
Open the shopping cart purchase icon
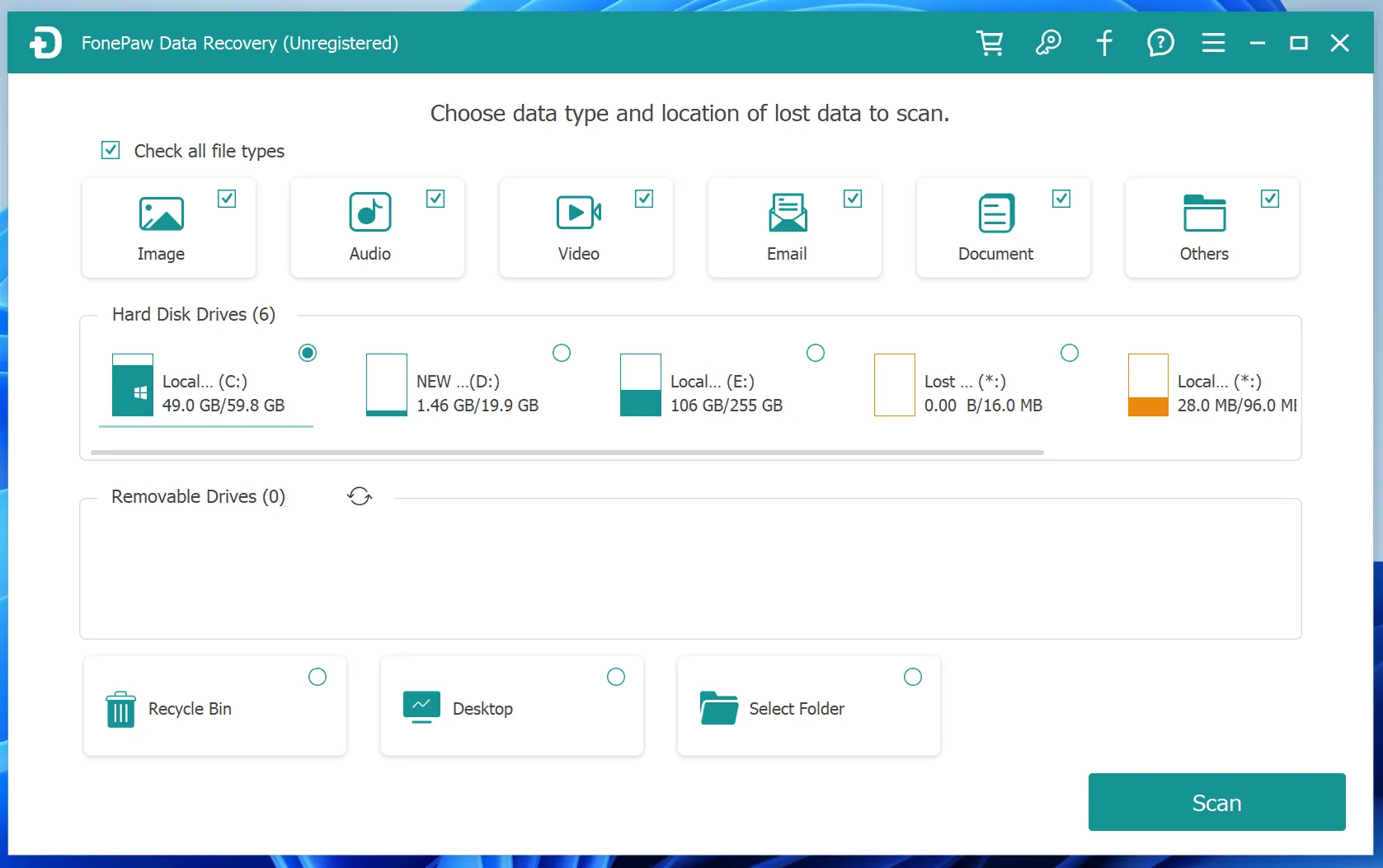click(990, 43)
